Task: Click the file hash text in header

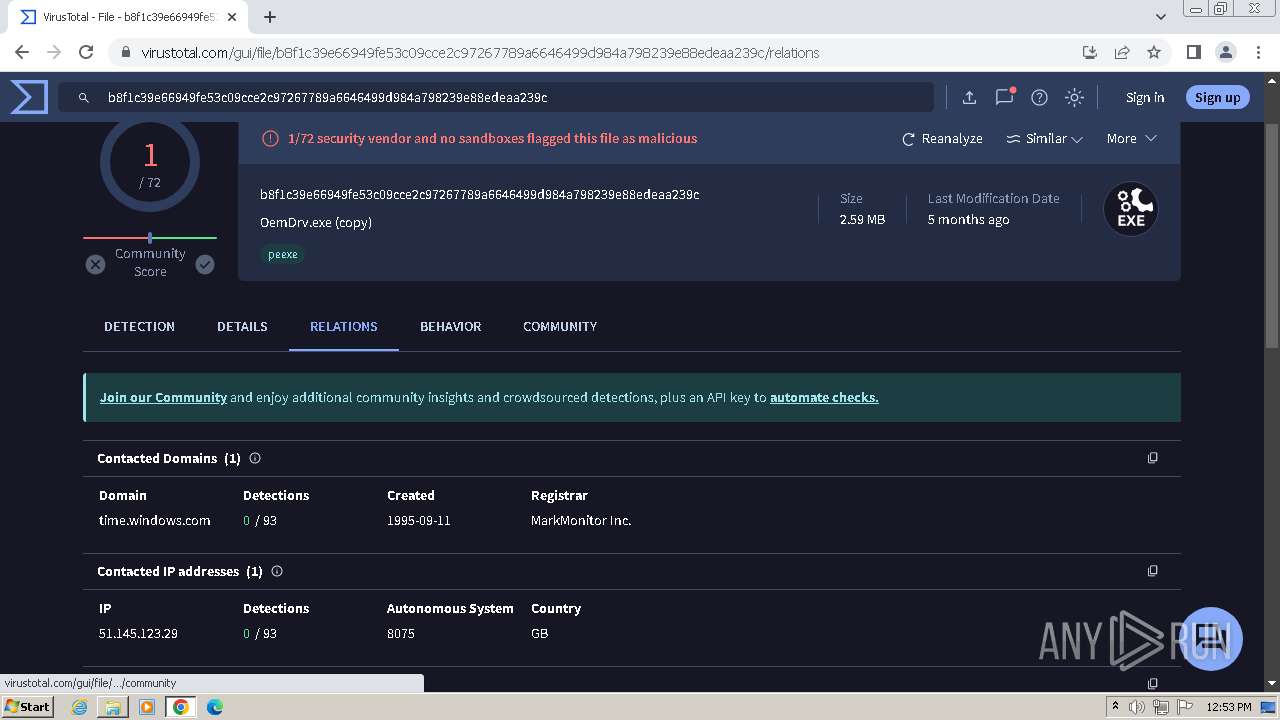Action: pyautogui.click(x=480, y=194)
